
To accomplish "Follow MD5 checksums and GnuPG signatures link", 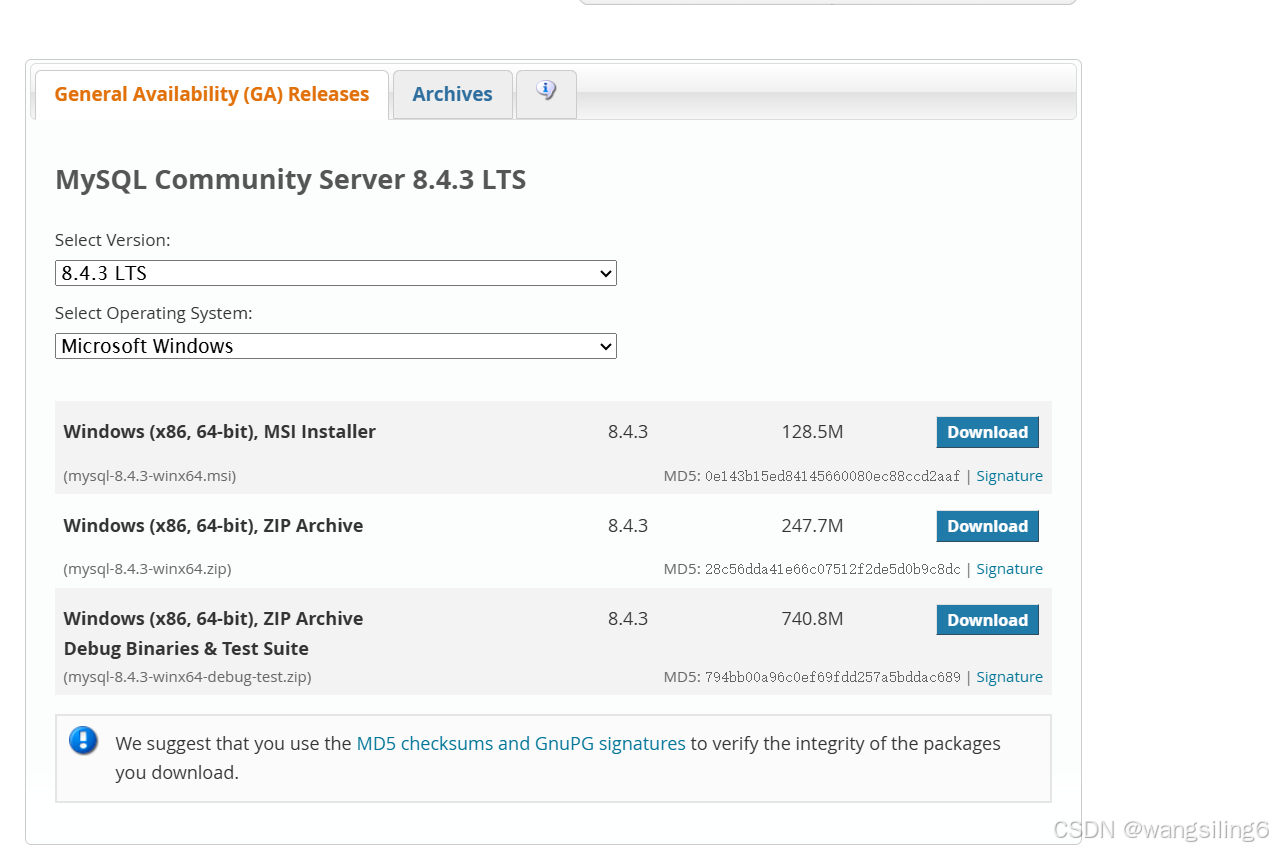I will 521,743.
